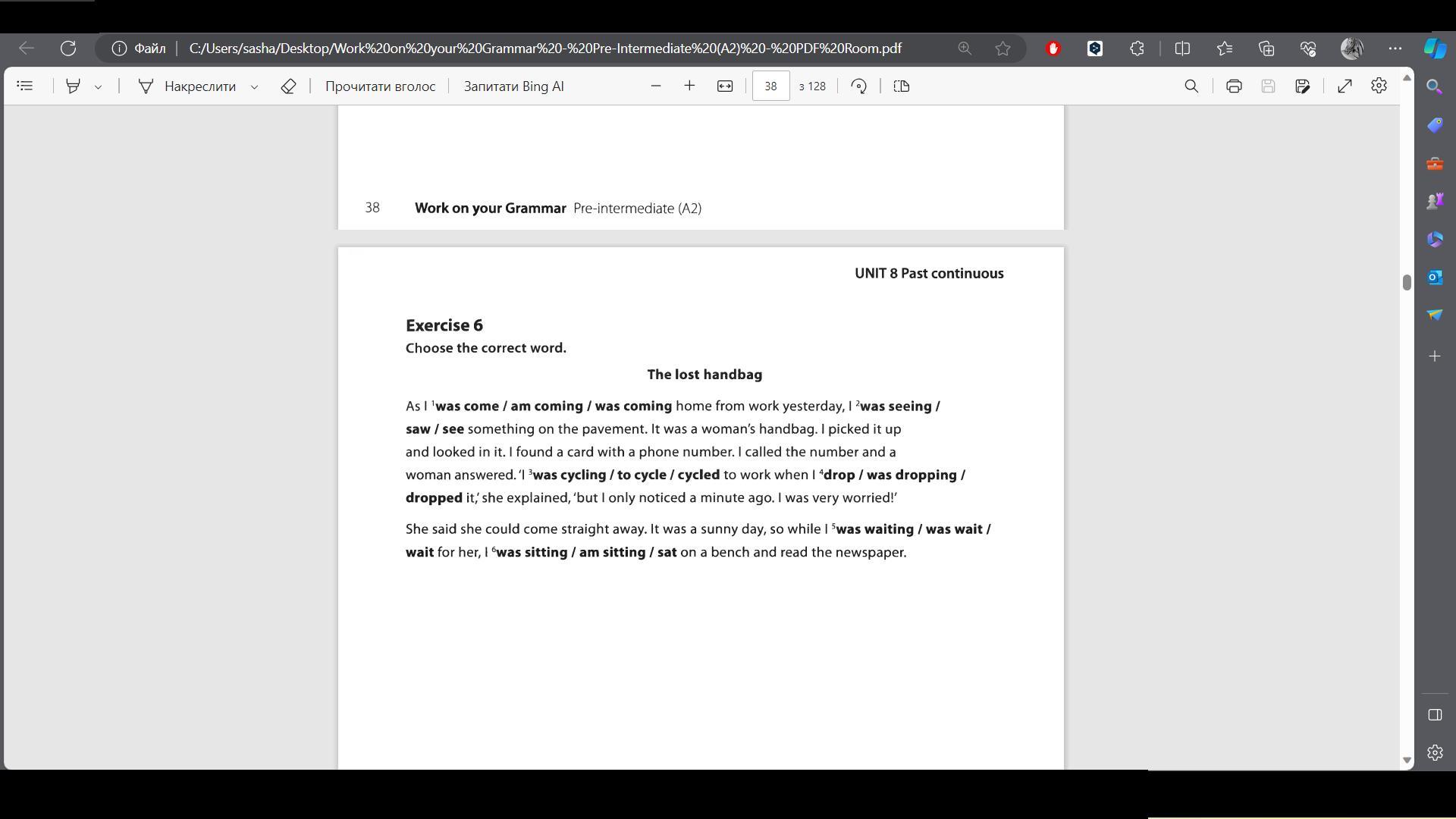This screenshot has height=819, width=1456.
Task: Toggle fit to width view
Action: click(725, 86)
